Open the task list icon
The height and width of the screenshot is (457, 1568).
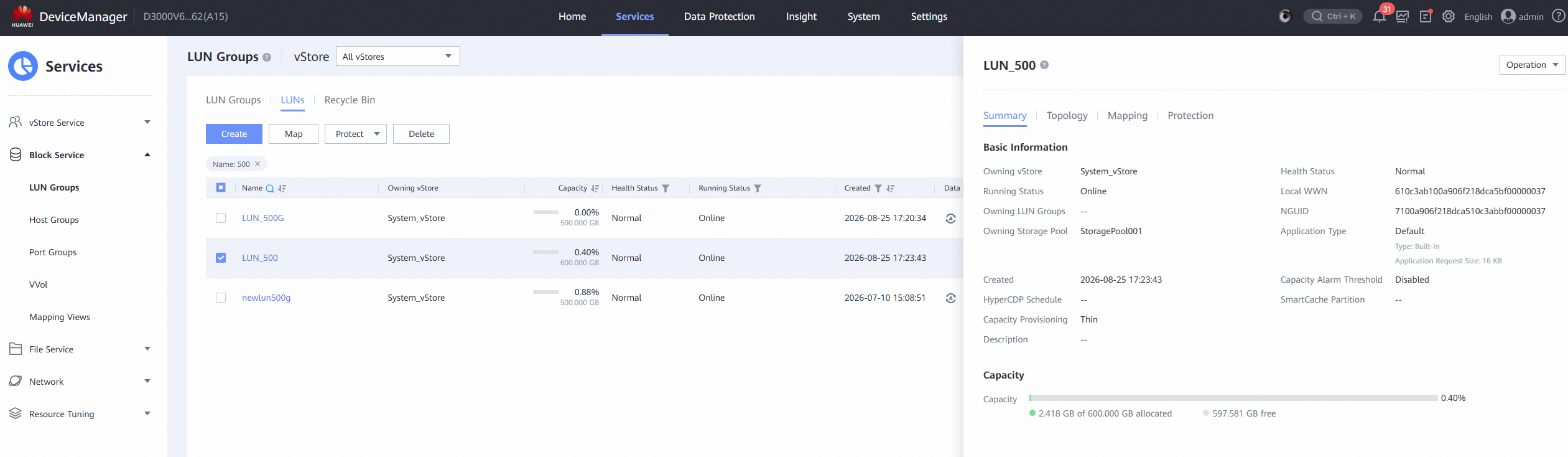(x=1426, y=17)
